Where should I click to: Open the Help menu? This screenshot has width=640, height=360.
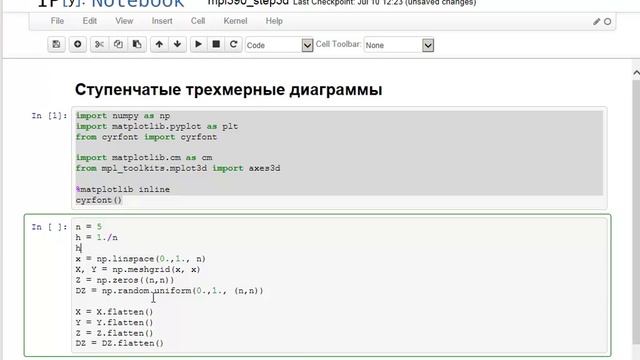(x=274, y=21)
